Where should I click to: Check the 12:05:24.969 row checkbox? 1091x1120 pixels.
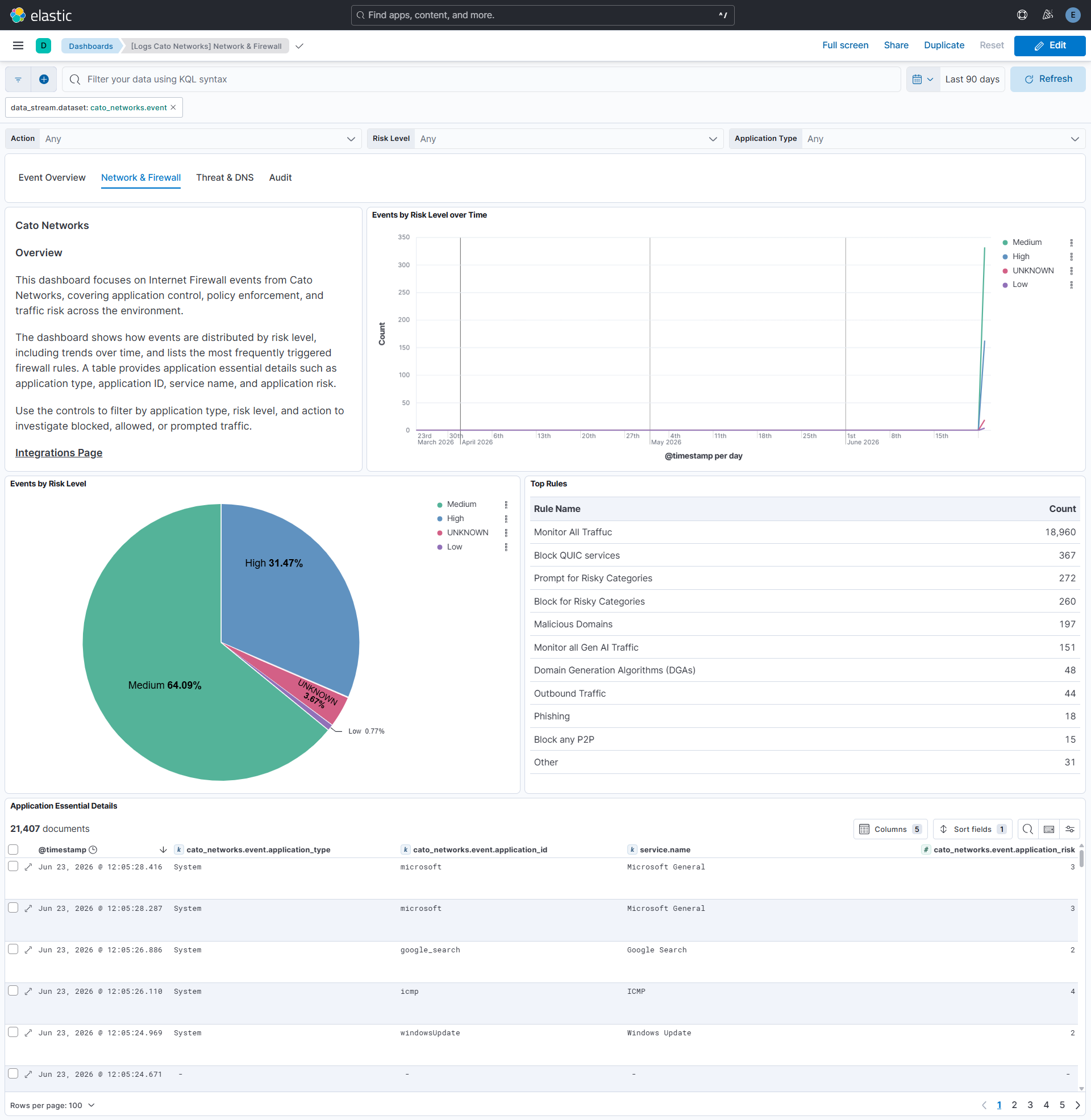coord(13,1032)
